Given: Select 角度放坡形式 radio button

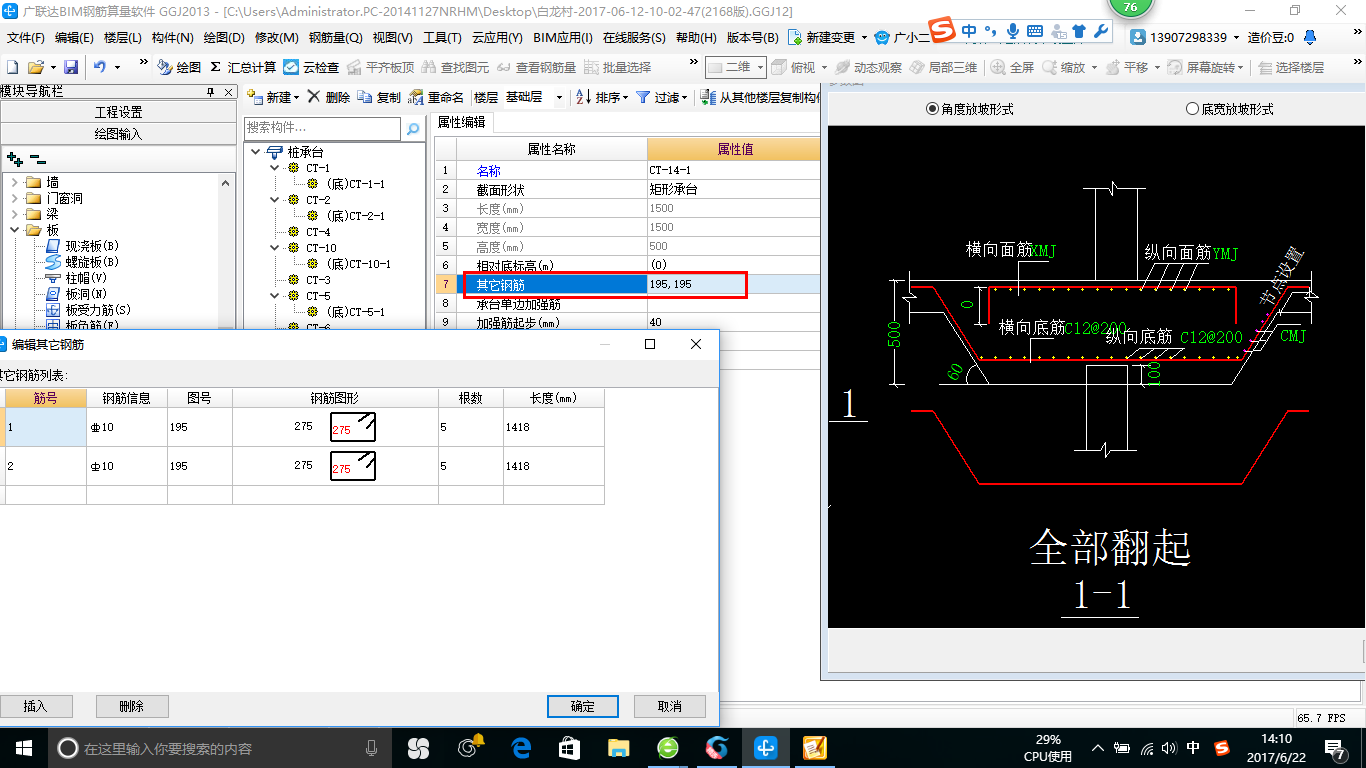Looking at the screenshot, I should pos(933,109).
